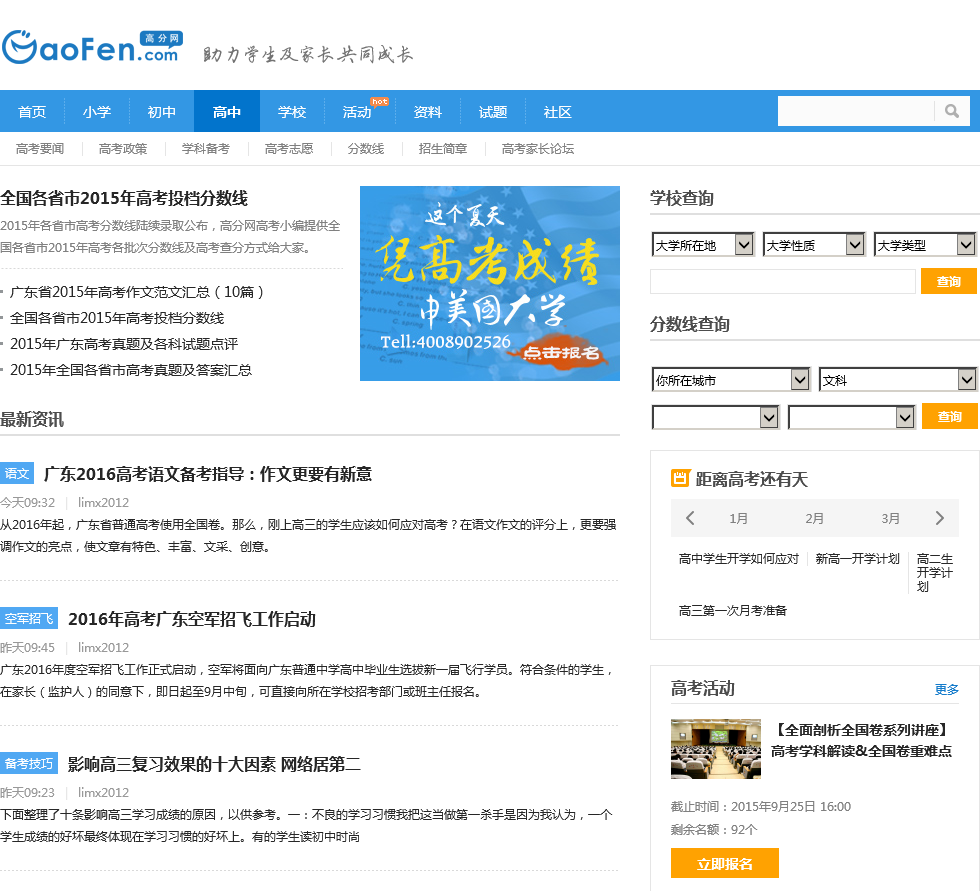Open 高三第一次月考准备 link
This screenshot has width=980, height=891.
pos(732,610)
